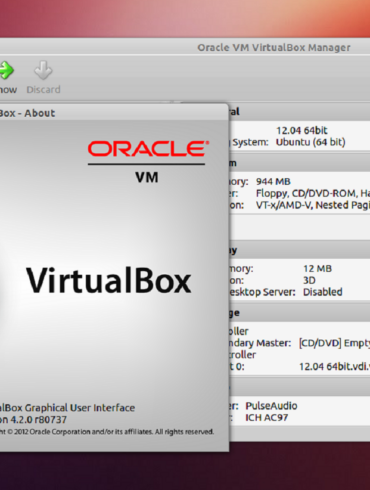Click the '12.04 64bit' name value
370x490 pixels.
(302, 130)
